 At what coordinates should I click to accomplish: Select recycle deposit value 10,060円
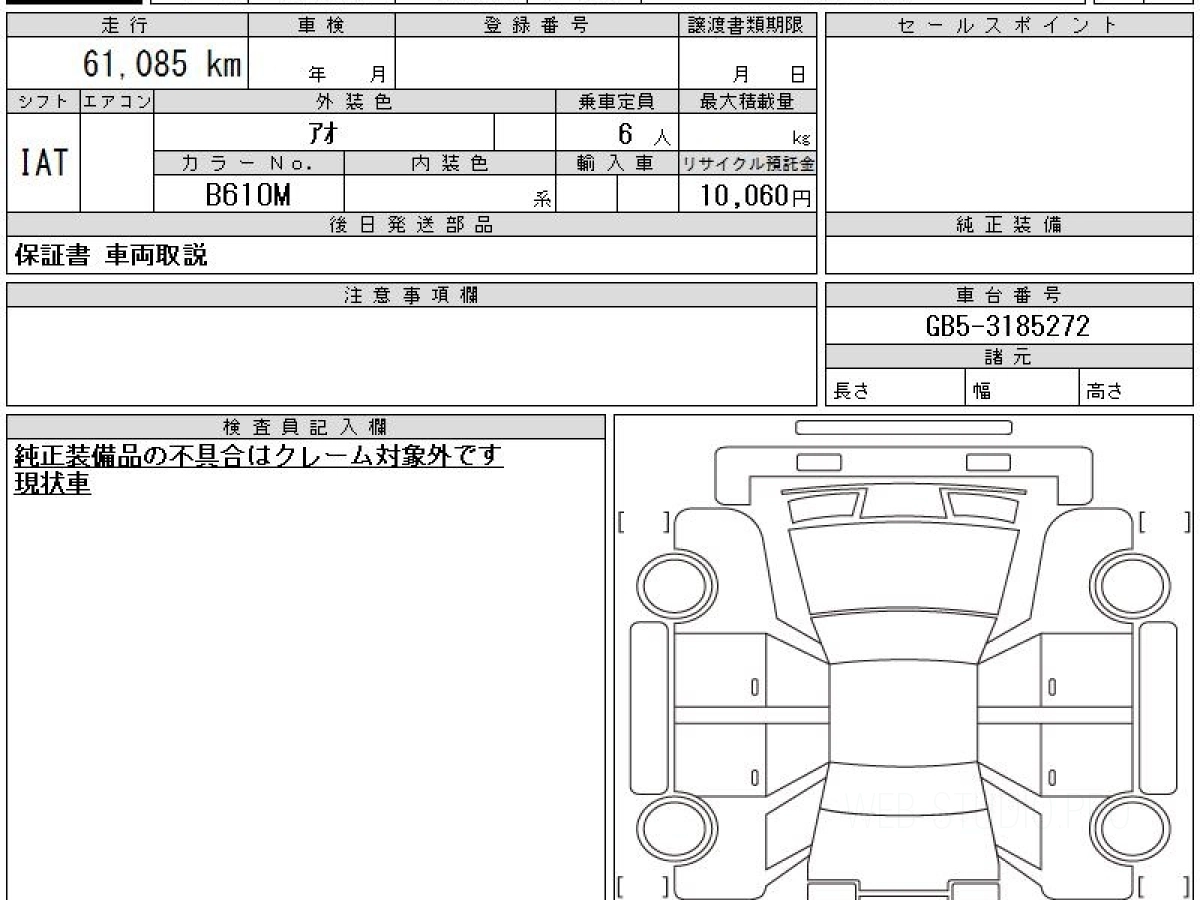point(755,195)
